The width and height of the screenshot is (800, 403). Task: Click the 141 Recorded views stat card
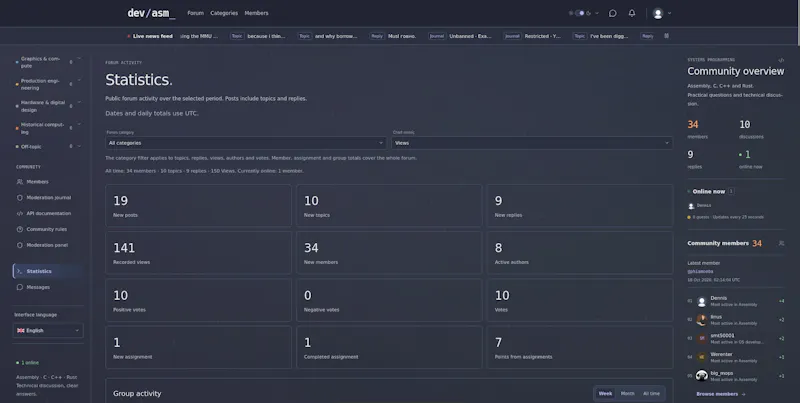tap(198, 253)
